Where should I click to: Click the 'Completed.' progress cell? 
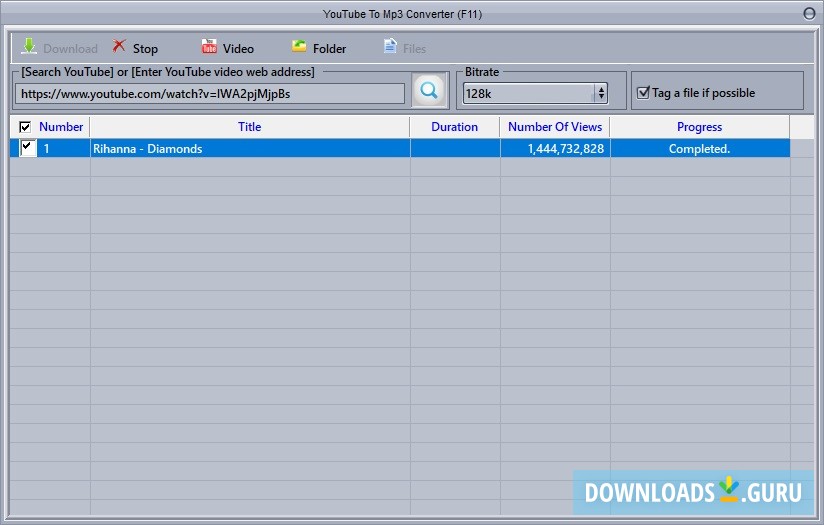[700, 148]
